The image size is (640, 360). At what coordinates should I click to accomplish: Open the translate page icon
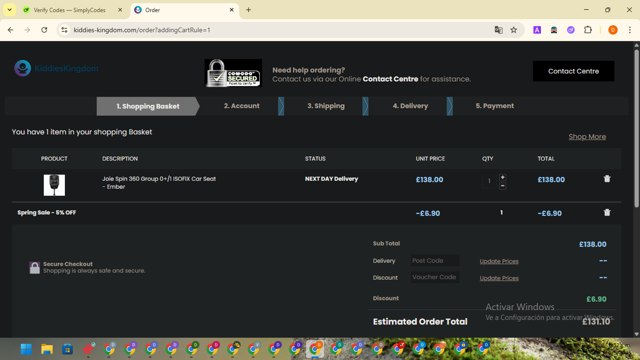pyautogui.click(x=498, y=30)
